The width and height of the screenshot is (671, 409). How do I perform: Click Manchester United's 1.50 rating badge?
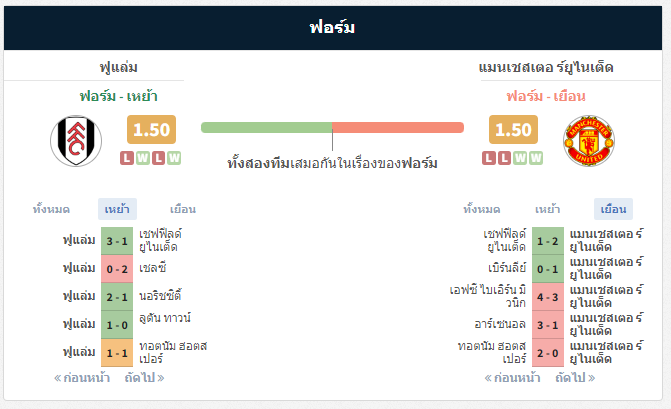[513, 129]
